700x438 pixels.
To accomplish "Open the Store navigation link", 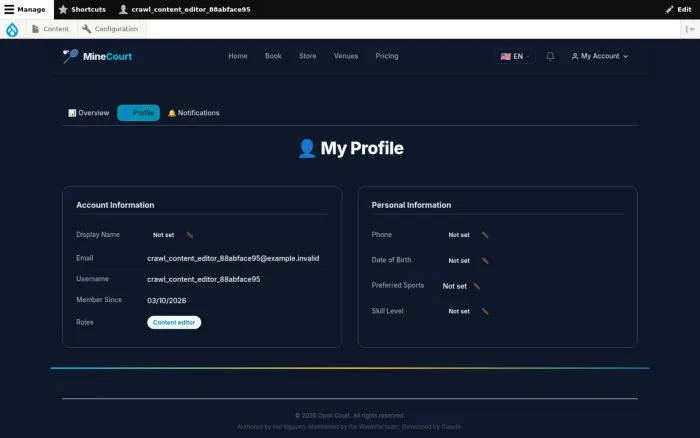I will (308, 56).
